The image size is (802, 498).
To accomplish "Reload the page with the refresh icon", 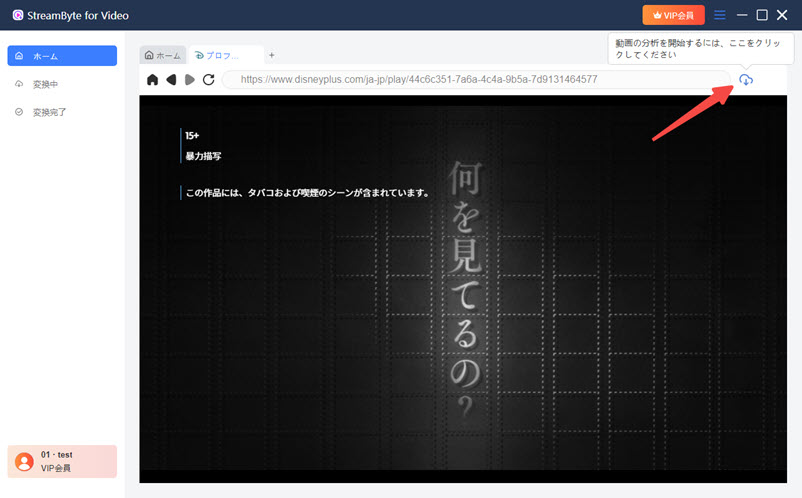I will pos(208,80).
